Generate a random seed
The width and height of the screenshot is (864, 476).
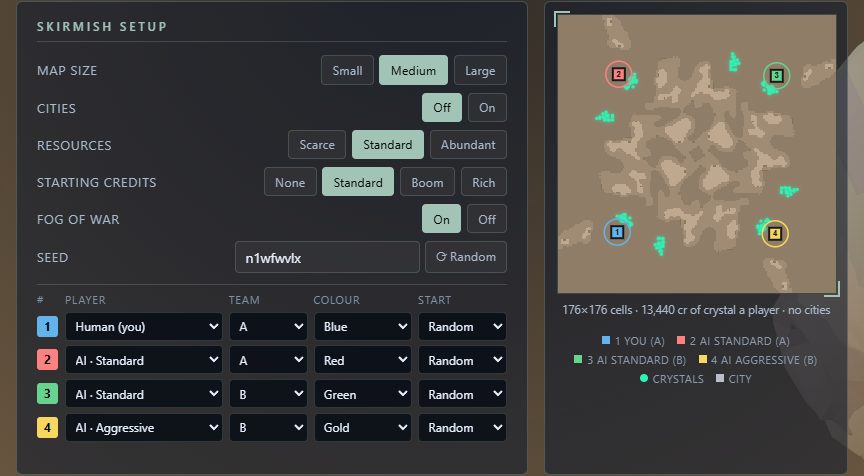pos(466,257)
